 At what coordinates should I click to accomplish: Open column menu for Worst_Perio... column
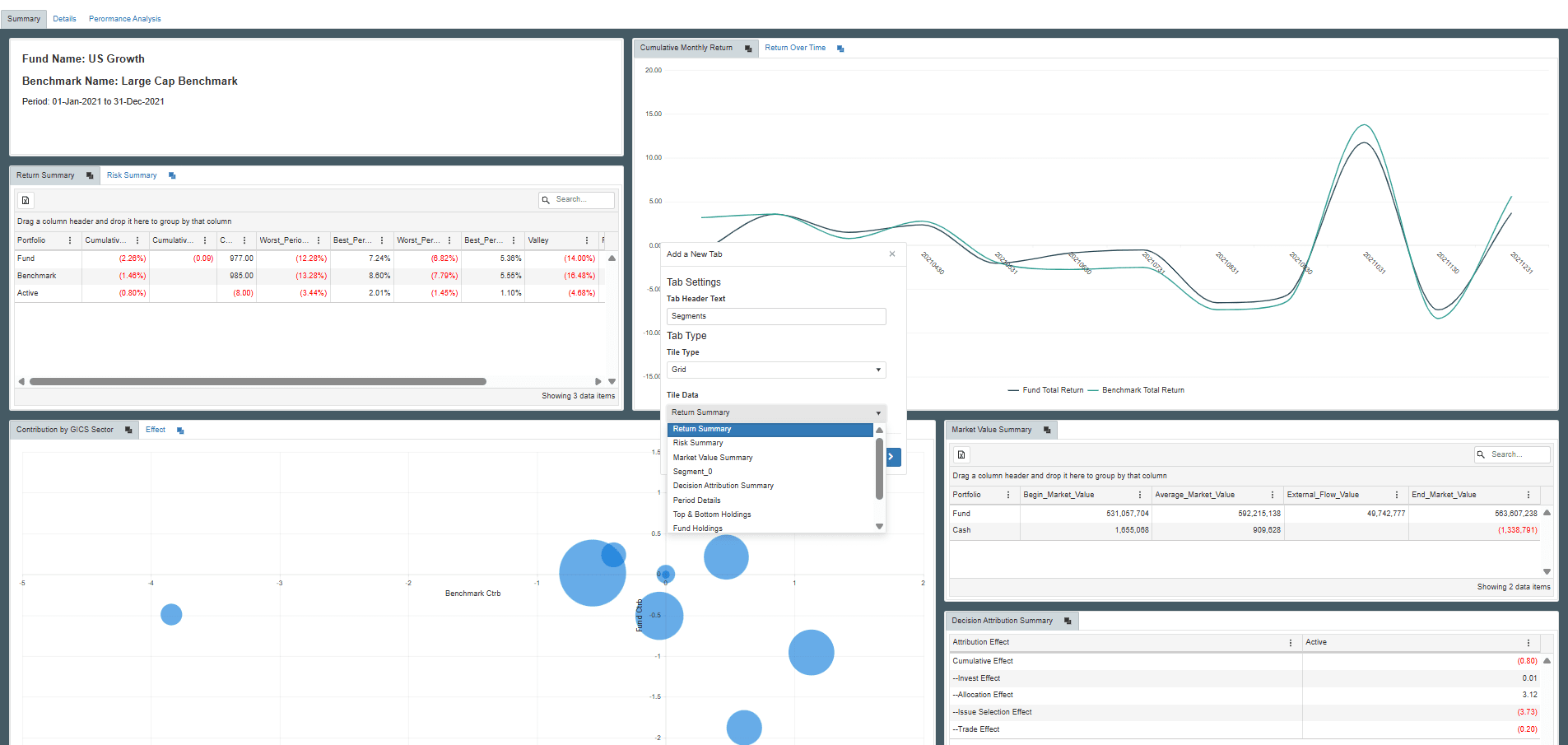(x=319, y=240)
